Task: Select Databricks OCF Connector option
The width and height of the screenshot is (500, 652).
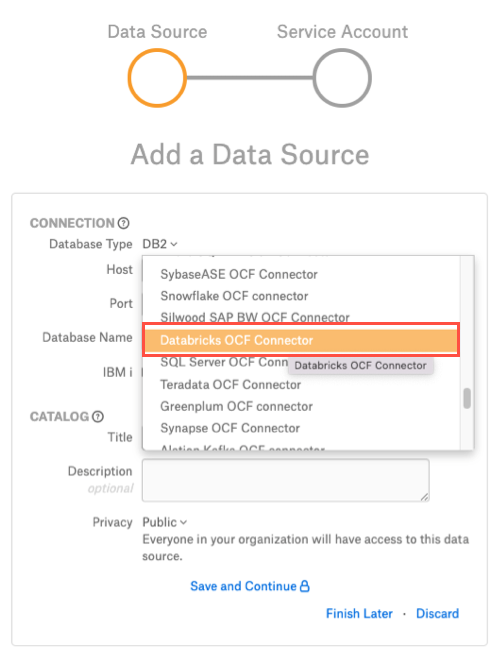Action: tap(301, 340)
